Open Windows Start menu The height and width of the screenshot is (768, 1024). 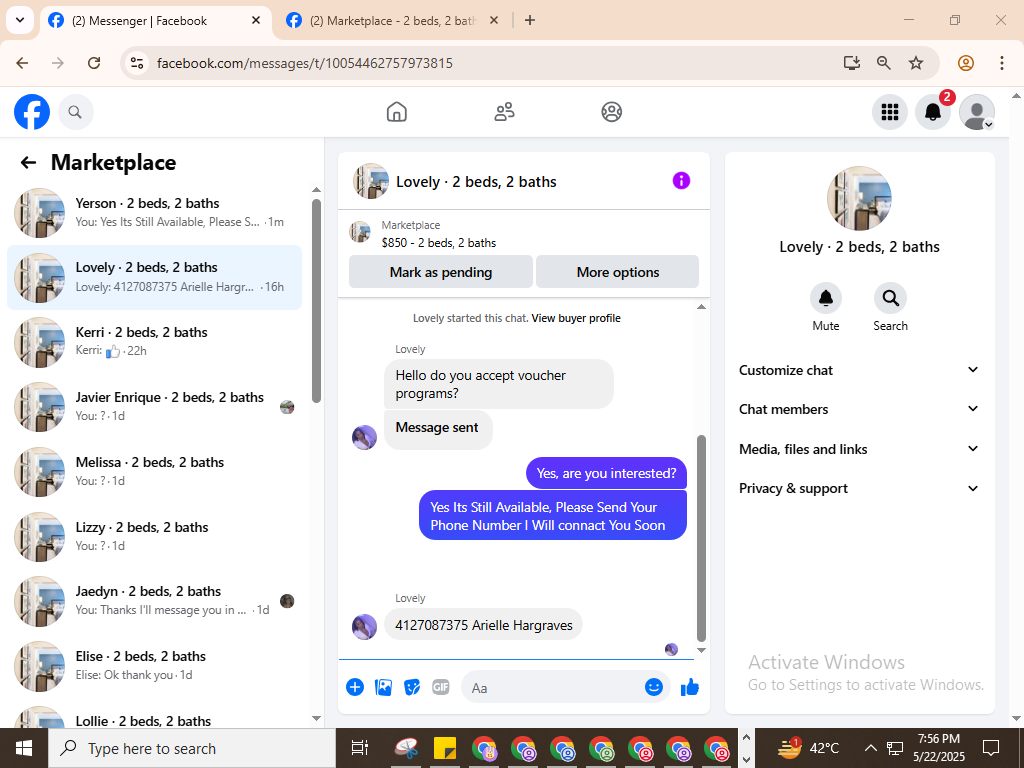point(24,748)
